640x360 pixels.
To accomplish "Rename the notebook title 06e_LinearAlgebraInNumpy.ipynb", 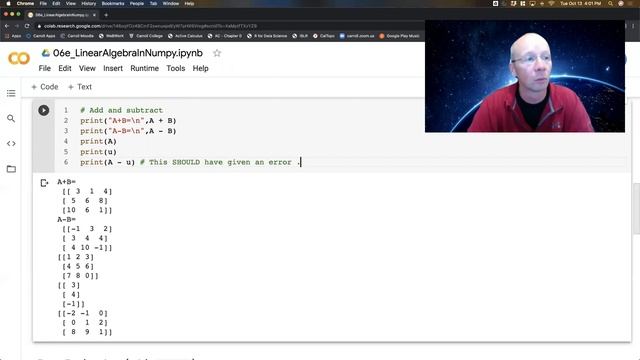I will click(128, 53).
